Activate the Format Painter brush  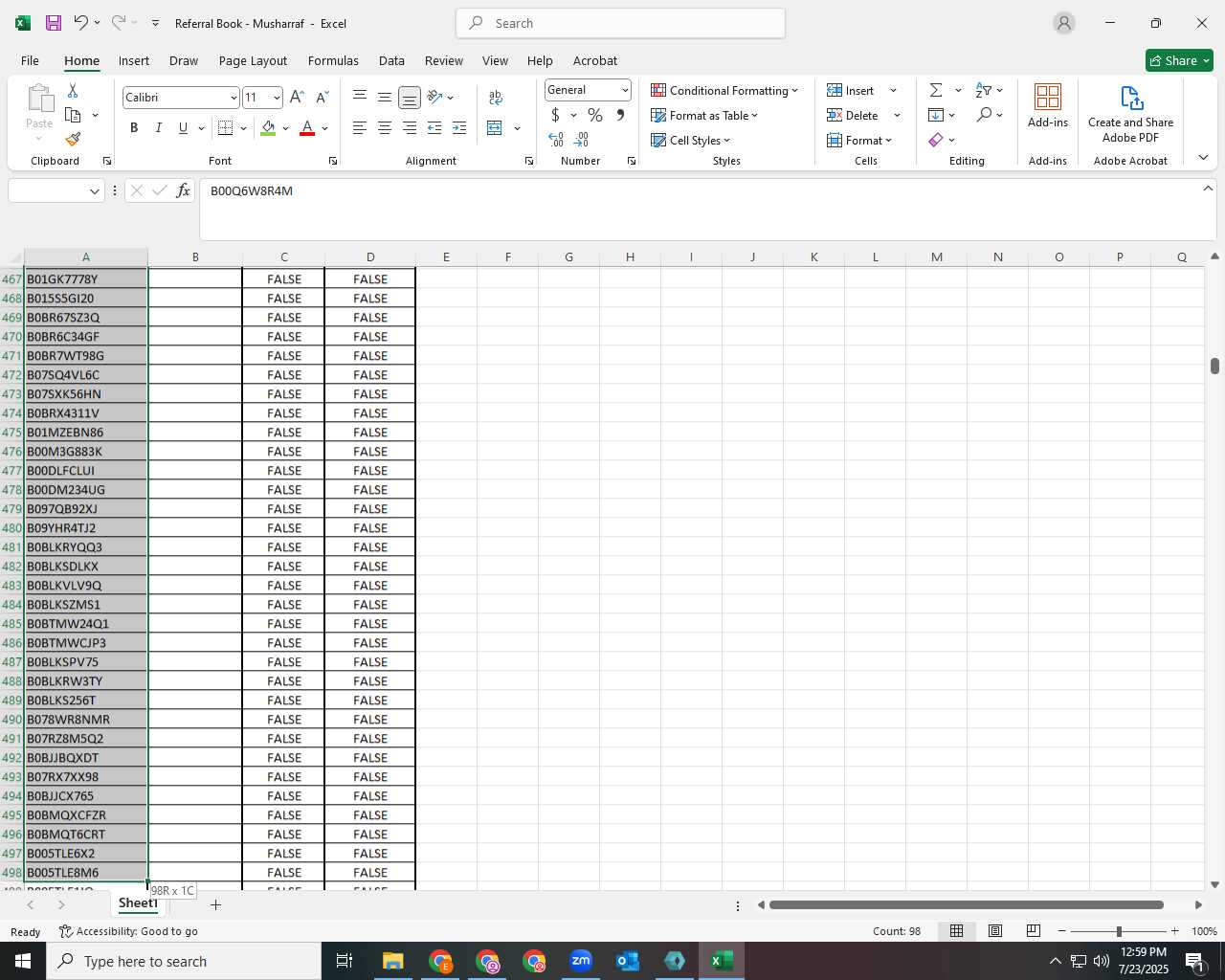[73, 140]
